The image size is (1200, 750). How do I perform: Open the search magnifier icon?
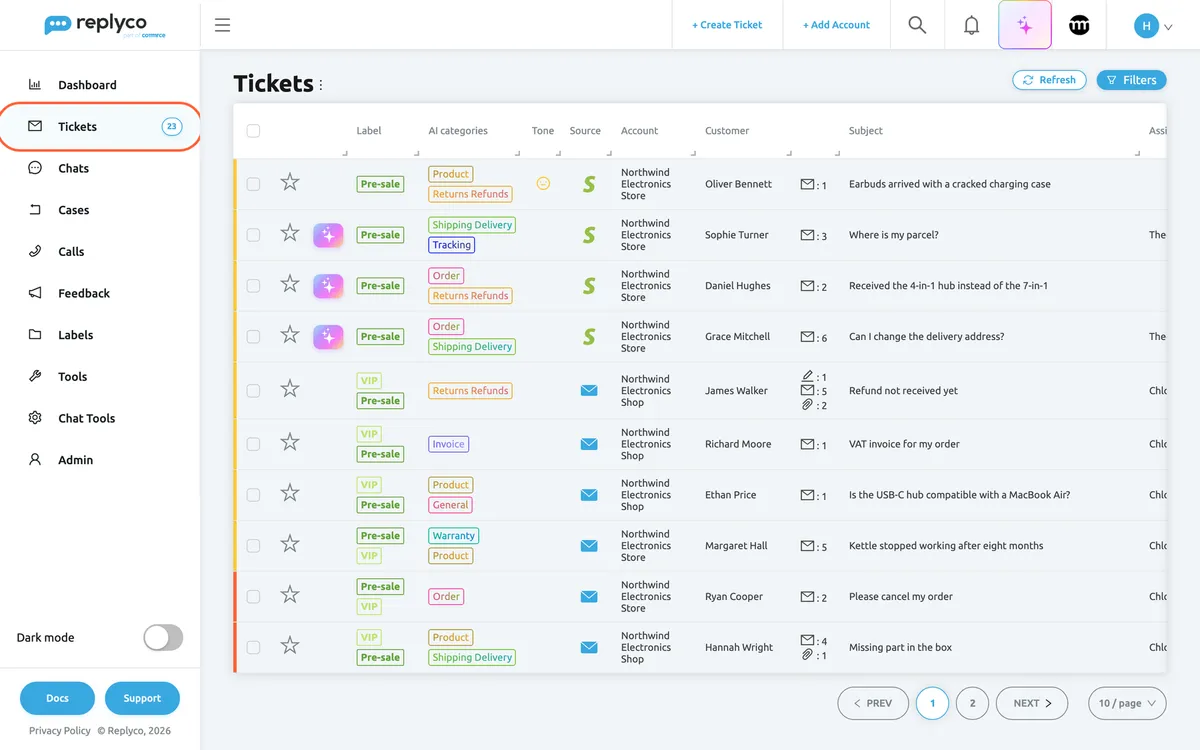pyautogui.click(x=917, y=25)
